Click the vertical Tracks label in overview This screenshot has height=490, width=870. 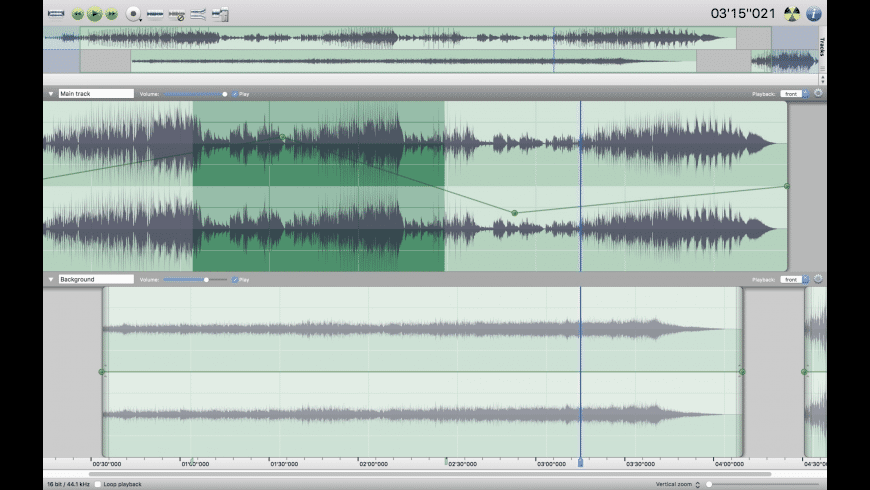(x=822, y=47)
